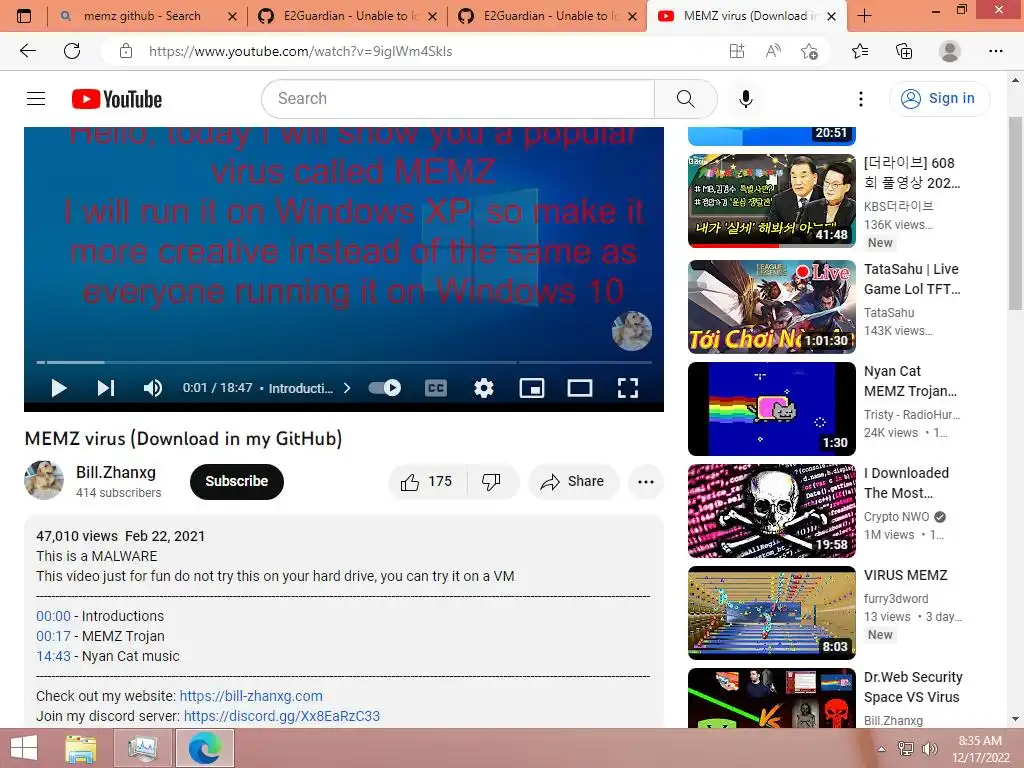Screen dimensions: 1024x768
Task: Open the Collections icon
Action: coord(904,51)
